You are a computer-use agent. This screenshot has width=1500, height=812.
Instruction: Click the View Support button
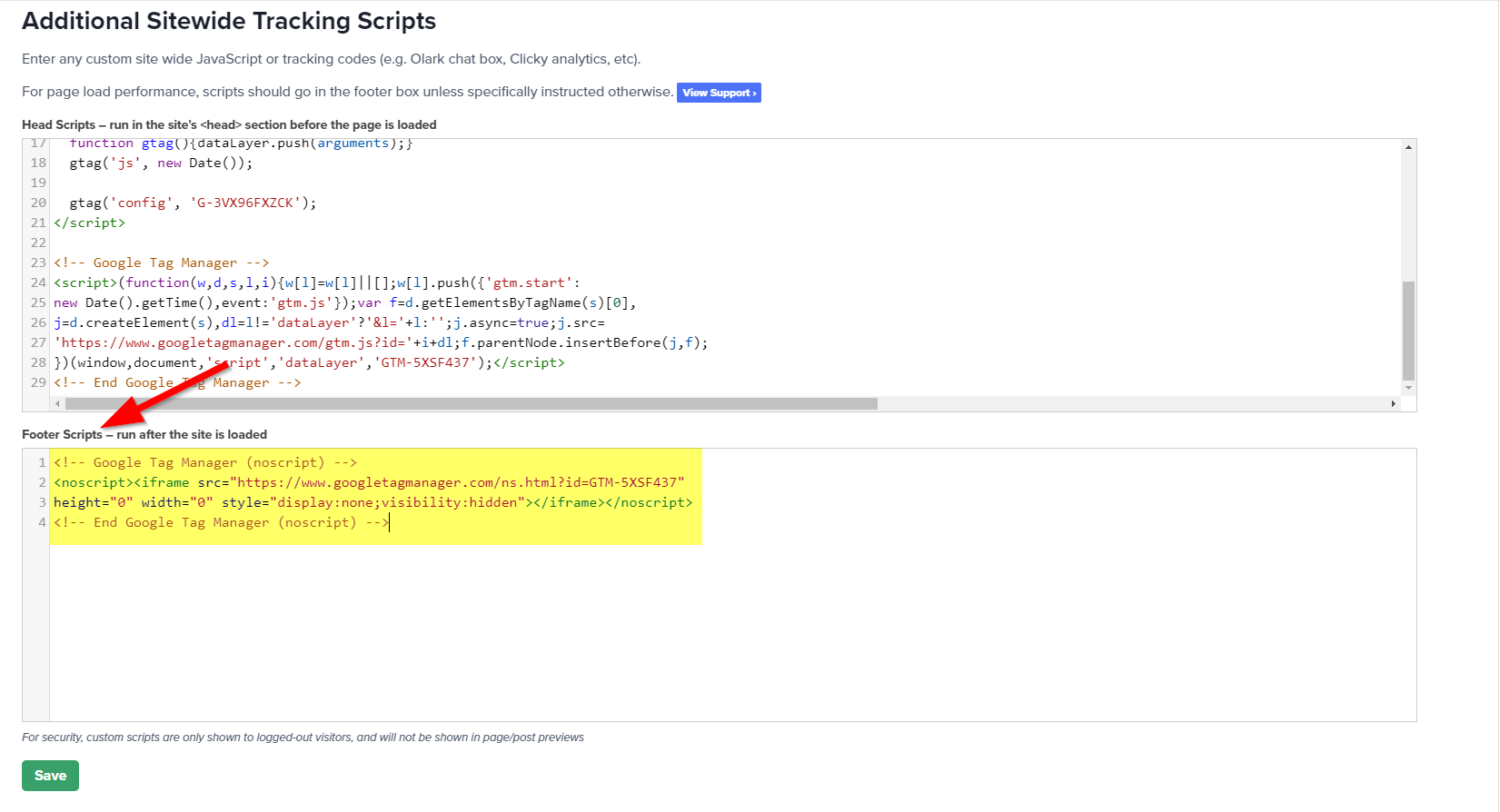719,93
